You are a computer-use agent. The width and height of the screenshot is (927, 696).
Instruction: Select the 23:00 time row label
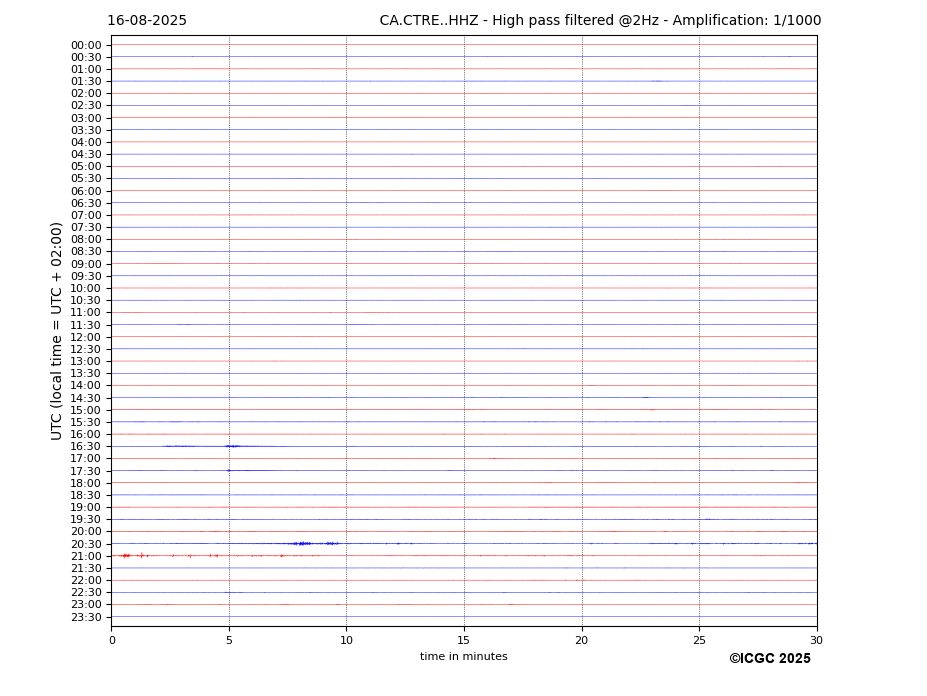coord(86,605)
